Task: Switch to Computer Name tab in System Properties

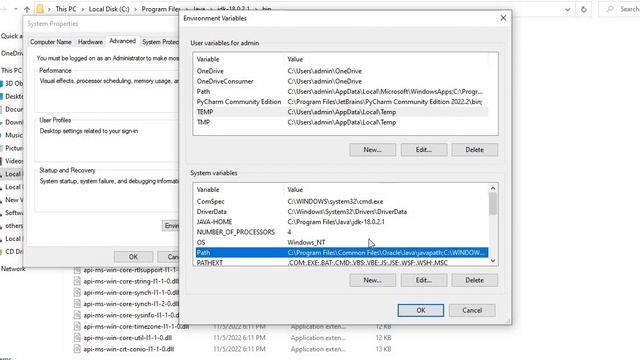Action: [51, 42]
